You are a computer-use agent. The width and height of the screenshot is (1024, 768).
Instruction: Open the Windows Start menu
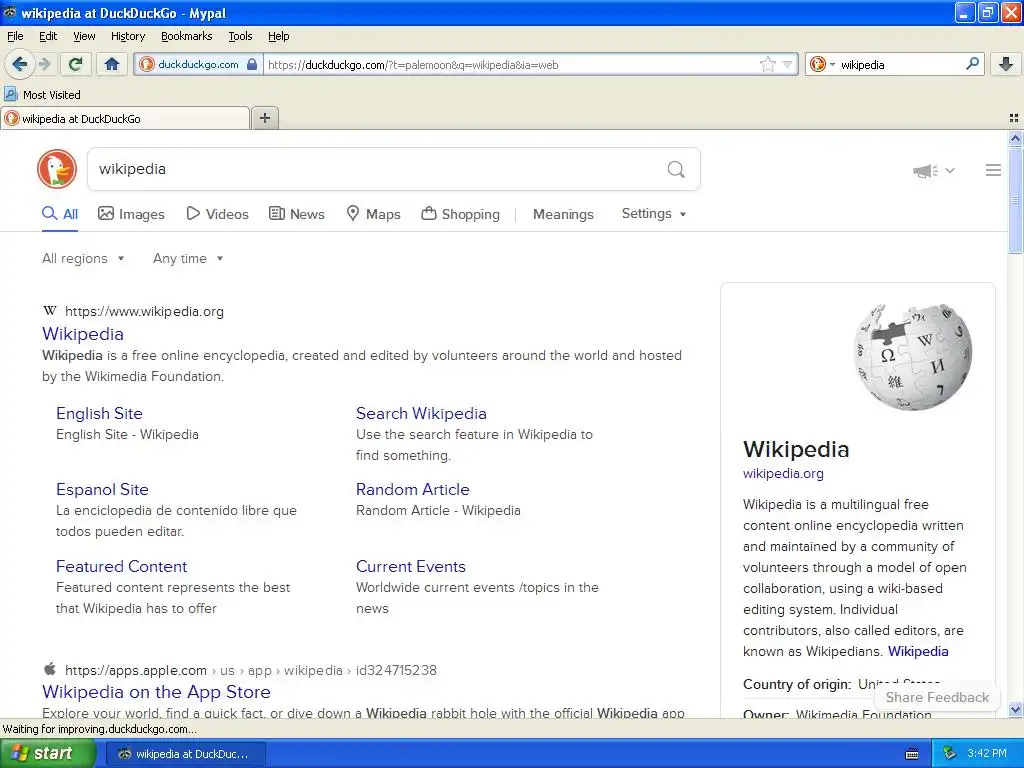pyautogui.click(x=48, y=754)
